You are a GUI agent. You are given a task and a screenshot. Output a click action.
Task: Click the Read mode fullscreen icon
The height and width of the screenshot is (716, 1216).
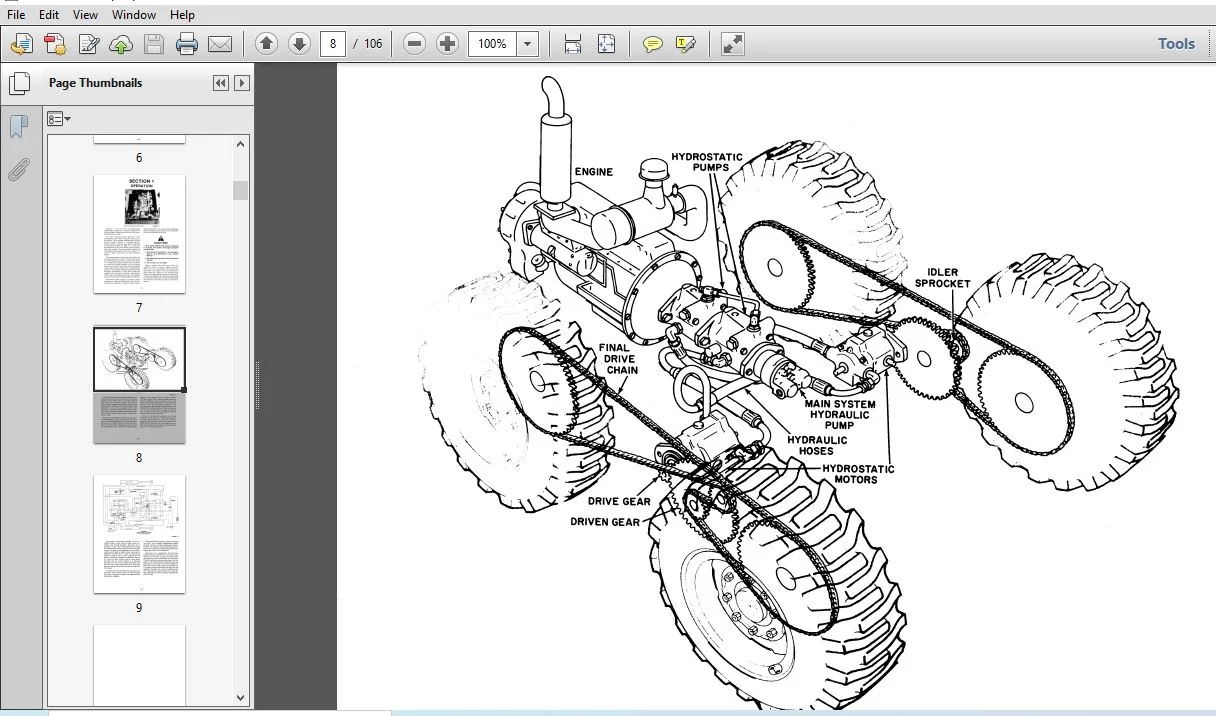[x=733, y=44]
